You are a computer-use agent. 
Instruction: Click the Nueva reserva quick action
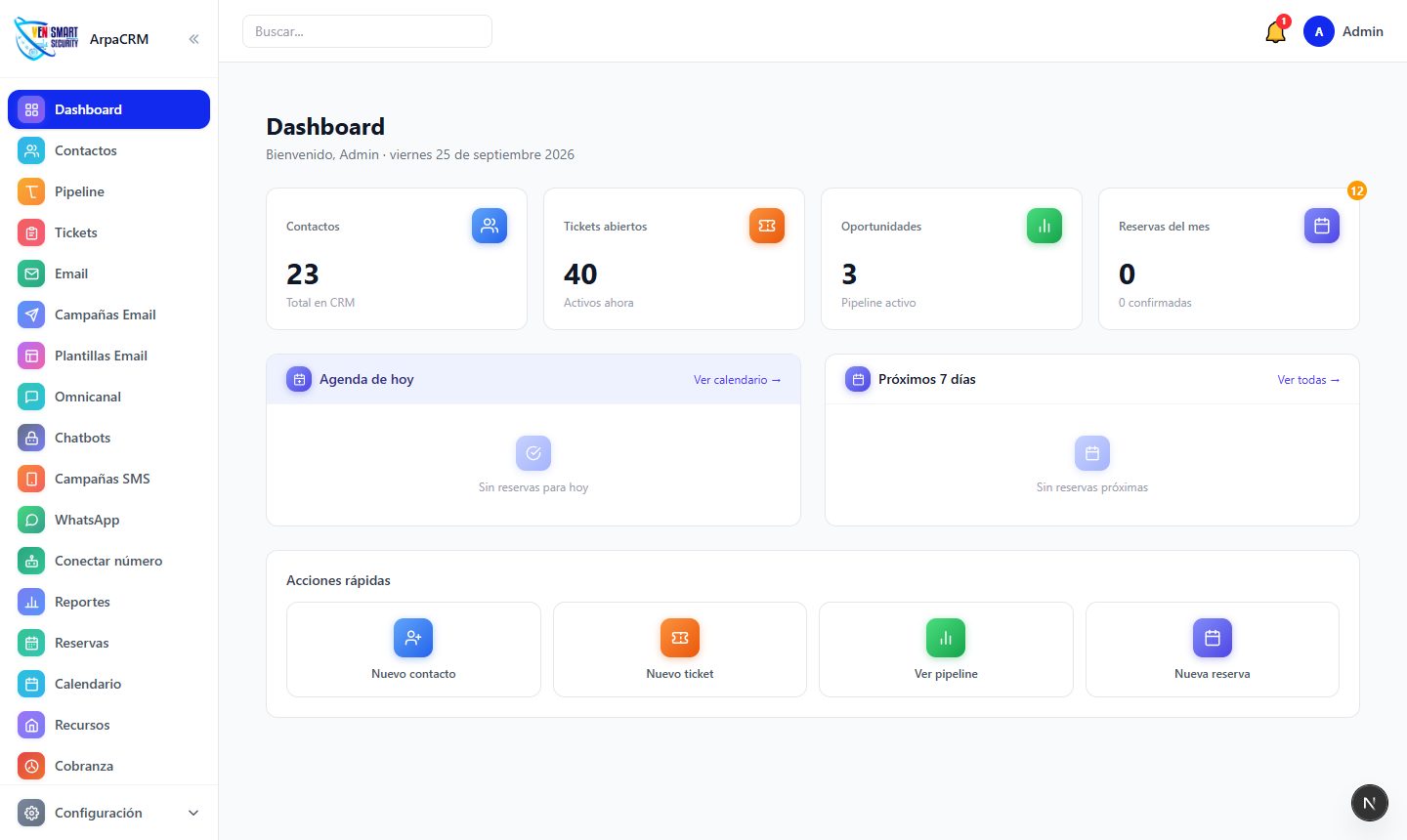(1213, 650)
